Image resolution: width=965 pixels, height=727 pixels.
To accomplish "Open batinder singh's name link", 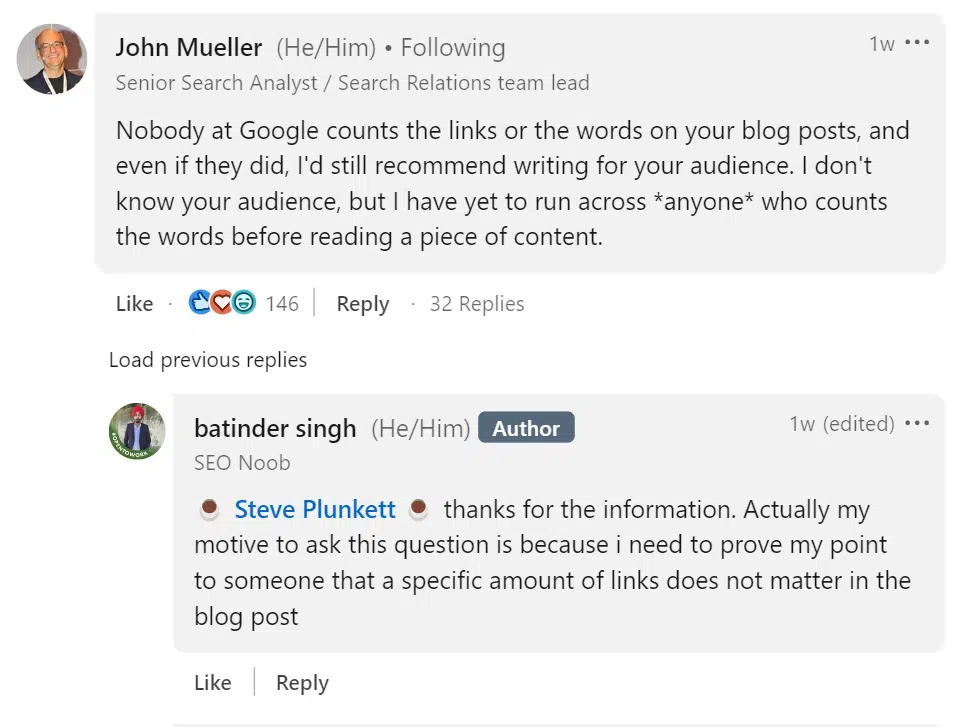I will (x=274, y=428).
